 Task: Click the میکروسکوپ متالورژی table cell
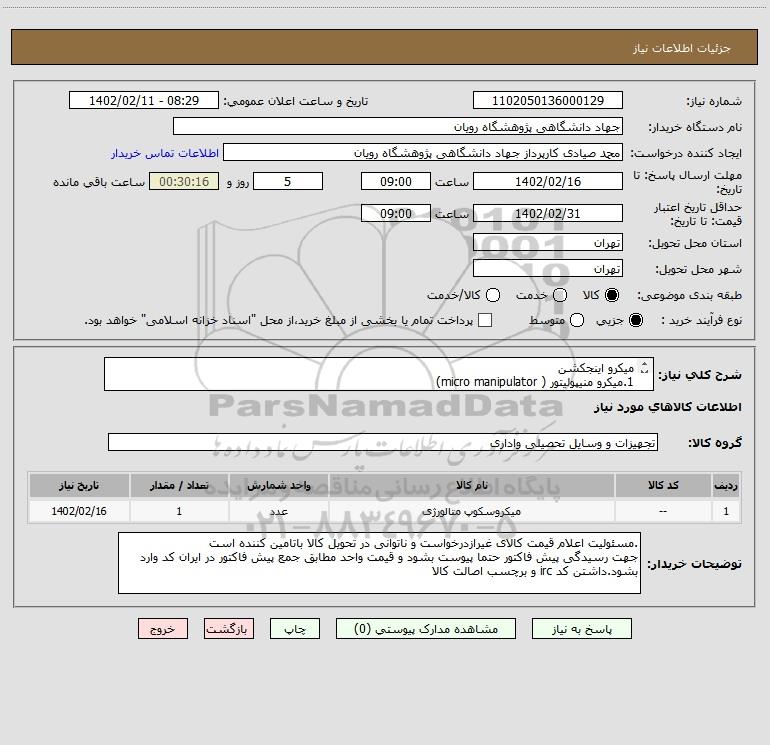click(x=471, y=511)
